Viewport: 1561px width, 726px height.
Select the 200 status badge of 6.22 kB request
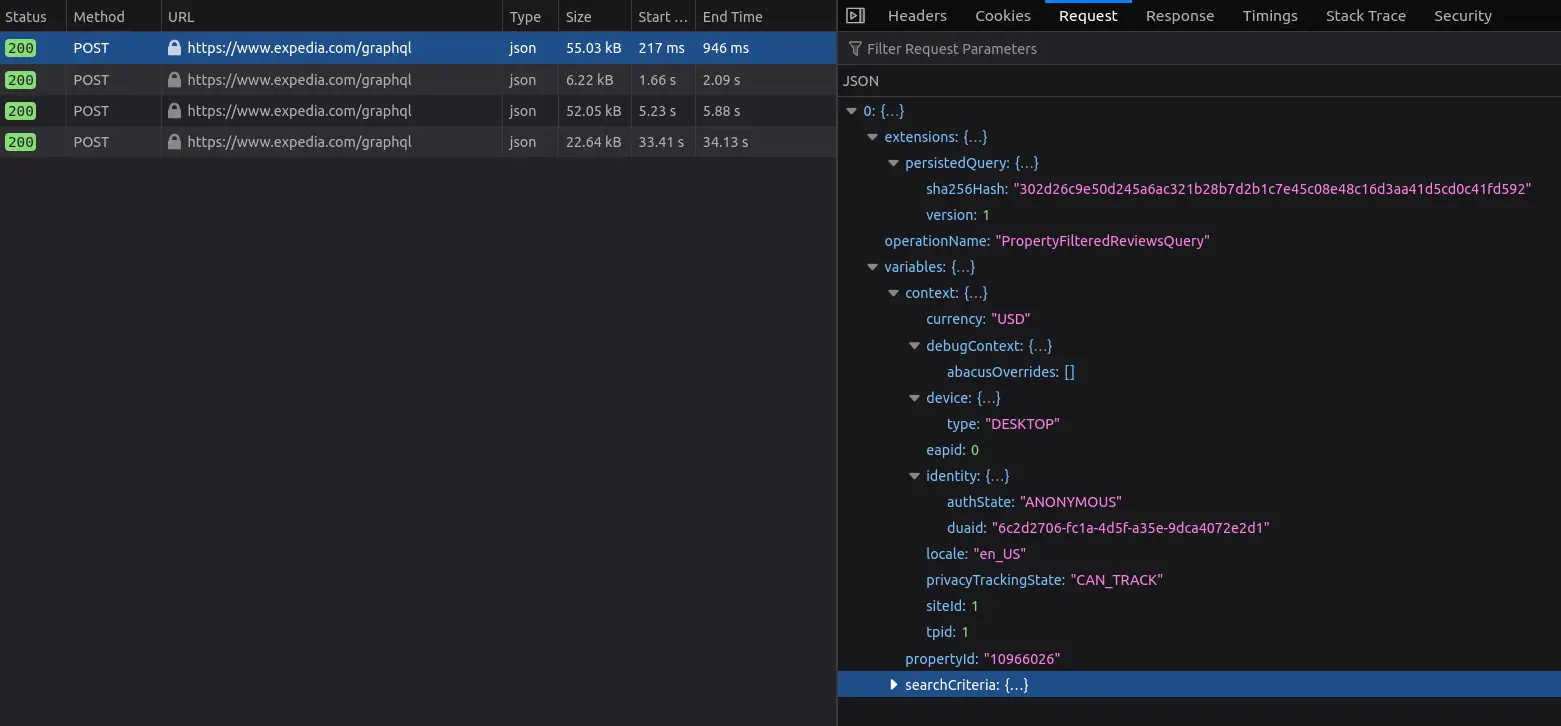(20, 80)
